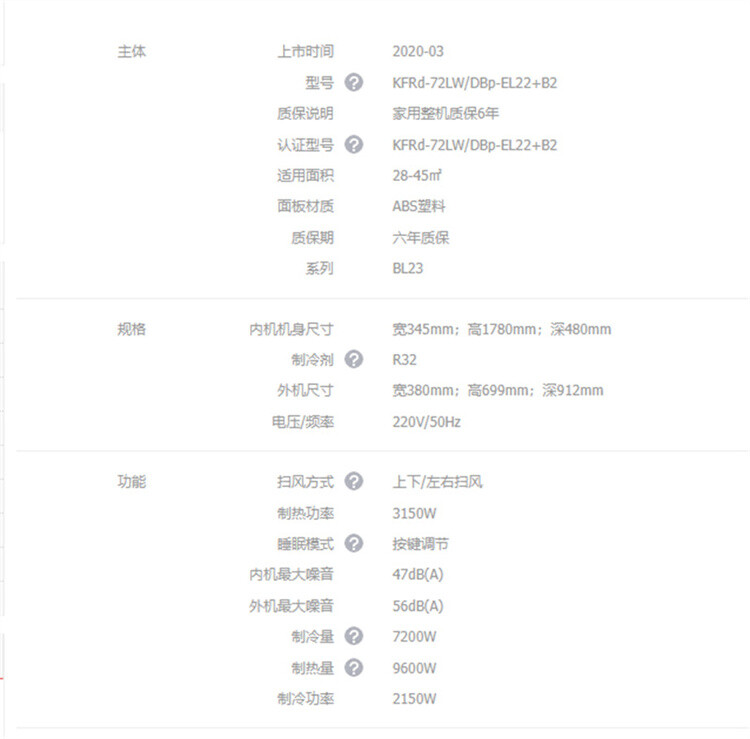This screenshot has width=750, height=739.
Task: Click the help icon next to 型号
Action: tap(353, 82)
